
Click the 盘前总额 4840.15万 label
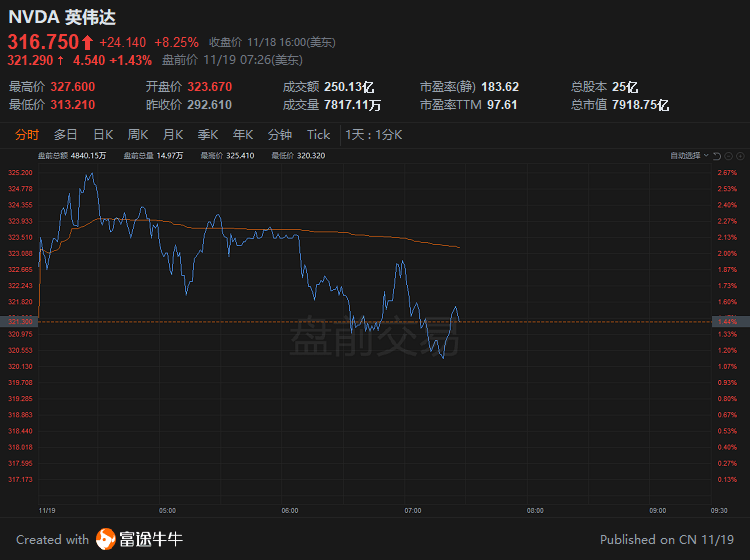72,155
